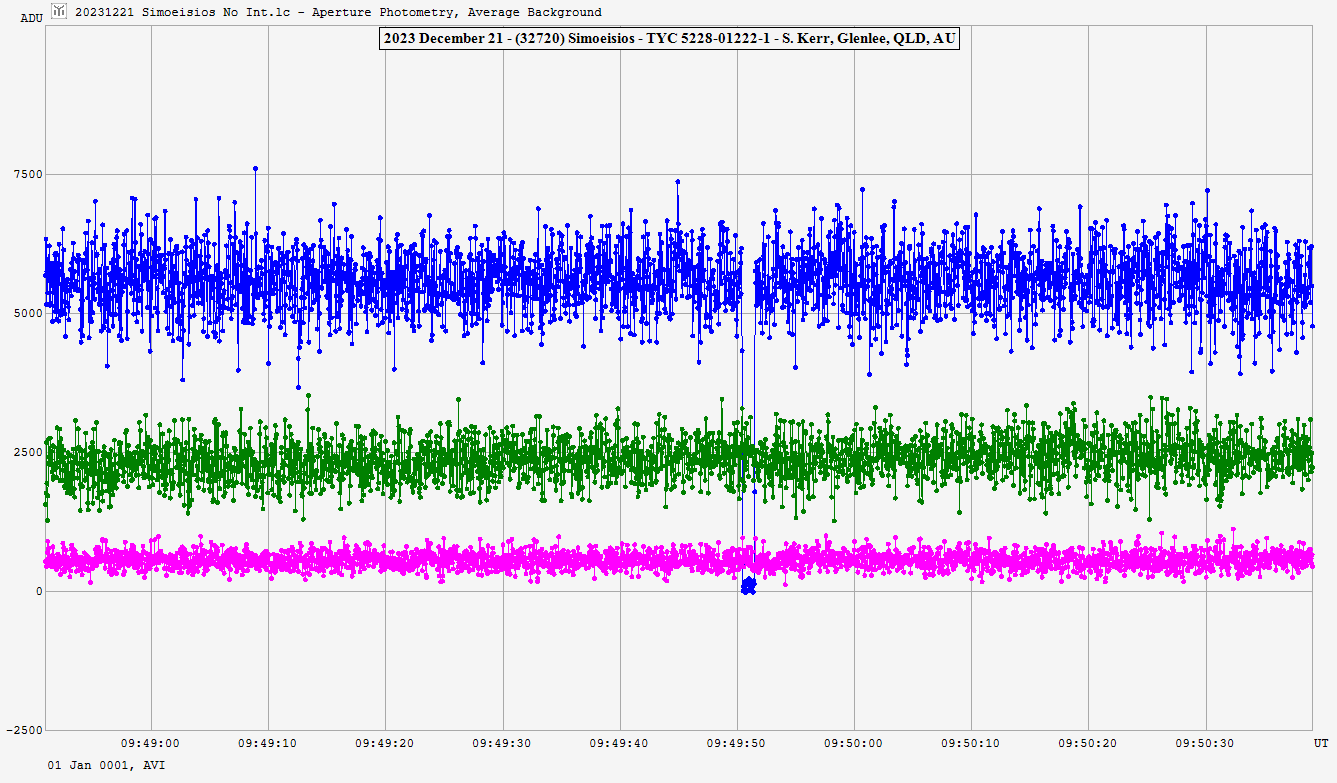Viewport: 1337px width, 783px height.
Task: Click the 09:49:30 time label
Action: [x=503, y=743]
